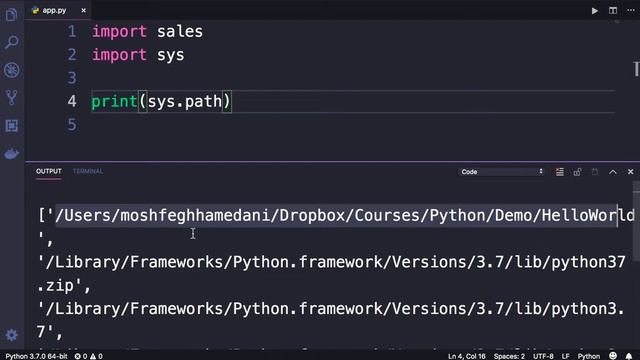Run code with the play button
The height and width of the screenshot is (360, 640).
(x=595, y=11)
